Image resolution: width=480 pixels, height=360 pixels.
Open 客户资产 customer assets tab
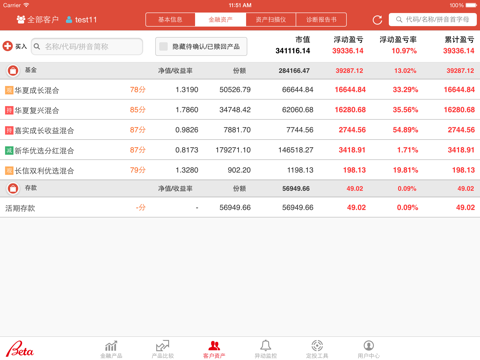214,349
